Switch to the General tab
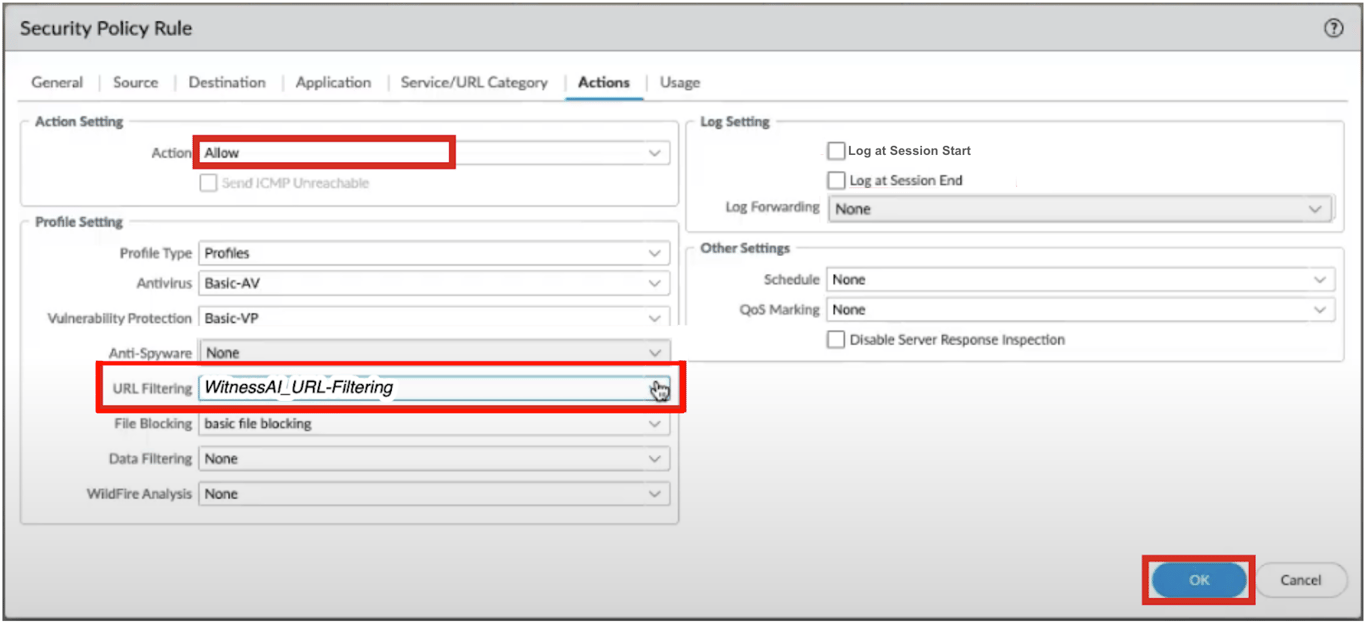 [x=57, y=82]
